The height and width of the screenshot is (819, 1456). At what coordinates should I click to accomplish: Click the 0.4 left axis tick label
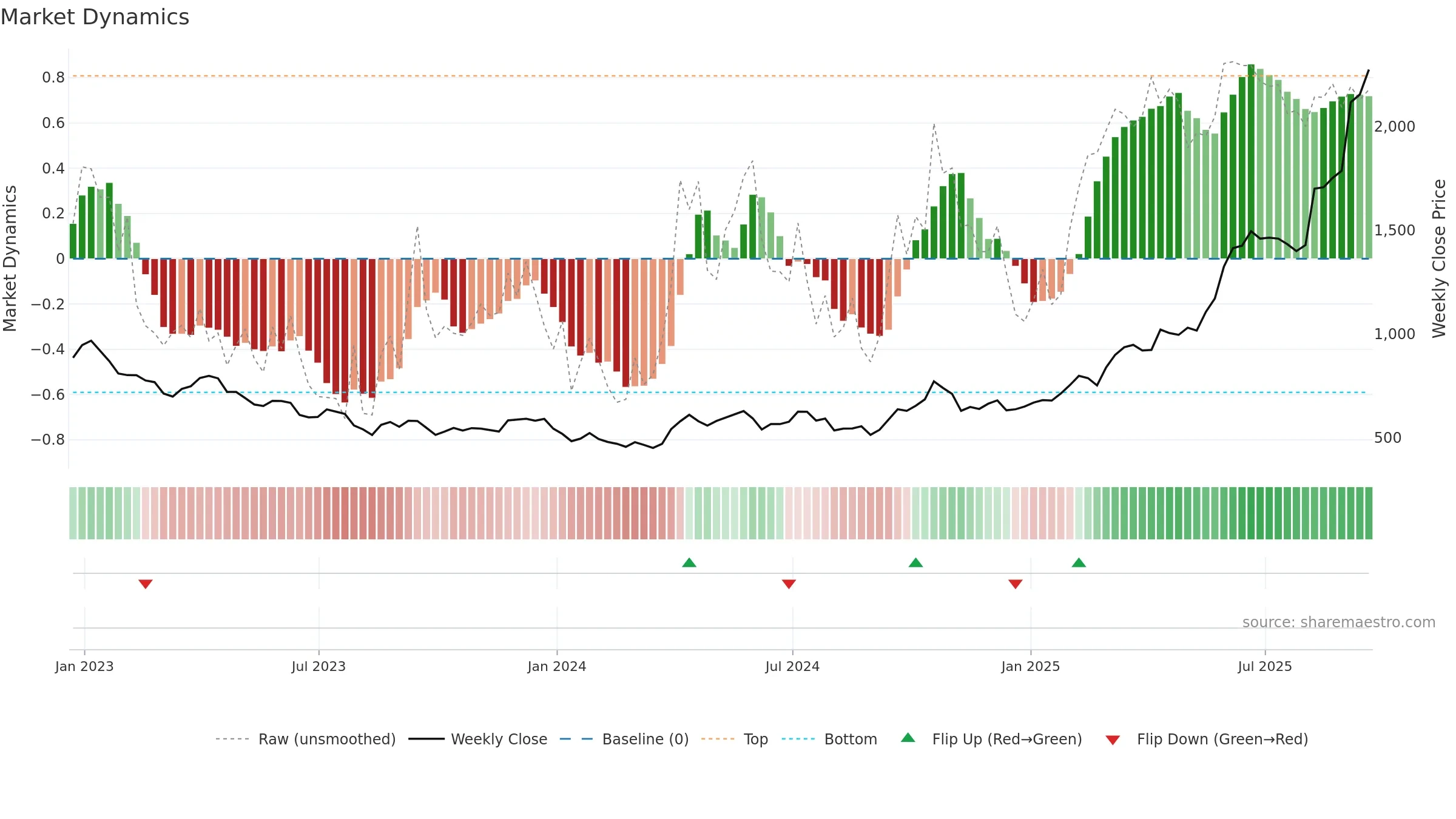point(53,168)
